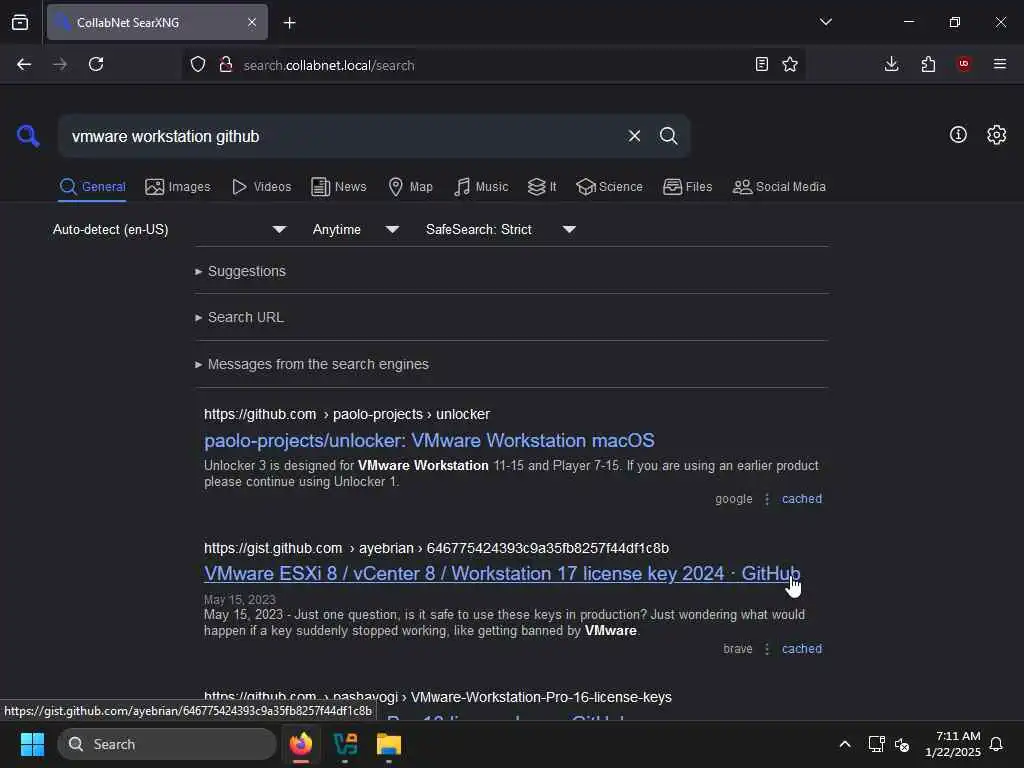The height and width of the screenshot is (768, 1024).
Task: Open the SafeSearch: Strict dropdown
Action: [x=501, y=229]
